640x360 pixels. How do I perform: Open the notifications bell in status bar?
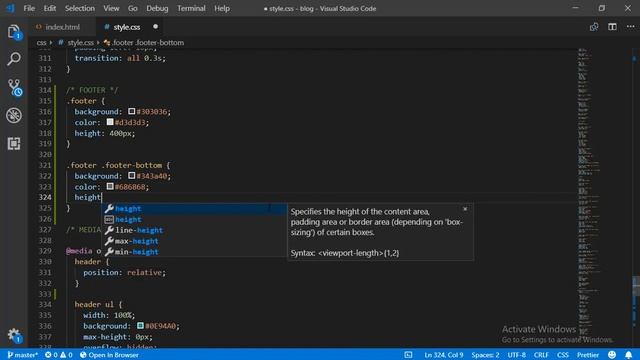pos(629,355)
